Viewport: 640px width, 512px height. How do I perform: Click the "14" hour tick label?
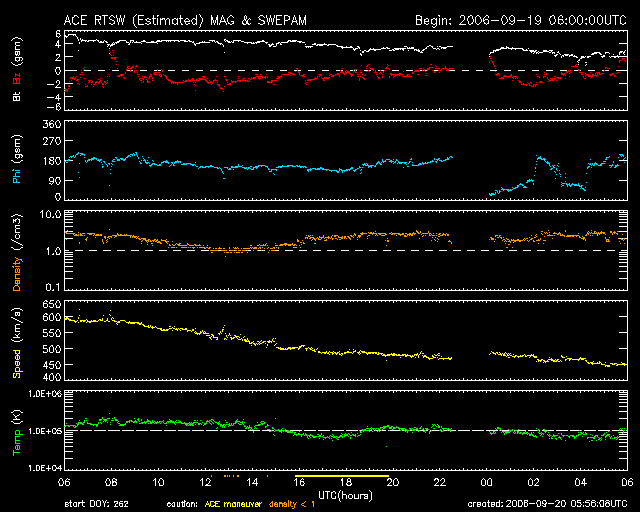(x=252, y=482)
